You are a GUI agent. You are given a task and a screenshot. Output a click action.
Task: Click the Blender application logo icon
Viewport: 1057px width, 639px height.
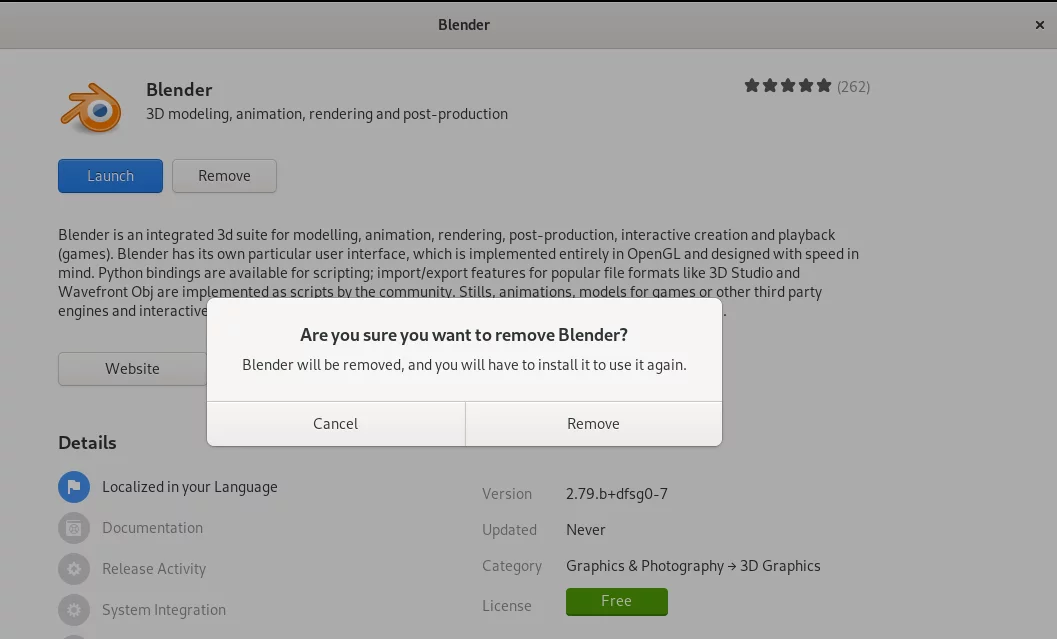(x=92, y=108)
